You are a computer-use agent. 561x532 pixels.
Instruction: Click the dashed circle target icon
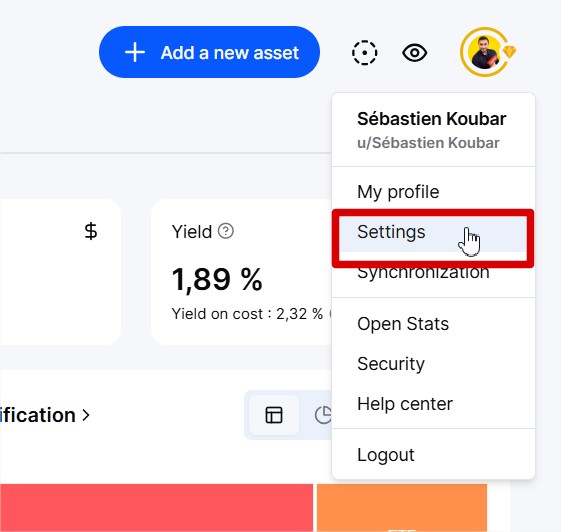tap(364, 53)
